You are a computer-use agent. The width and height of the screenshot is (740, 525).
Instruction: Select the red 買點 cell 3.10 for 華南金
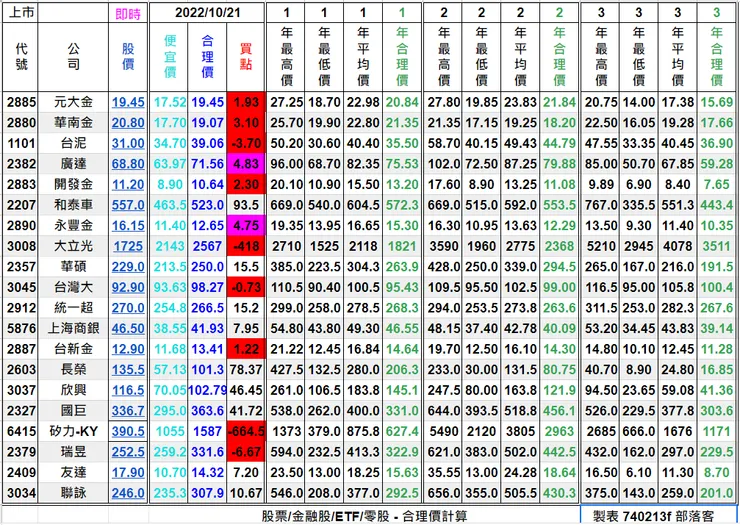[x=246, y=123]
